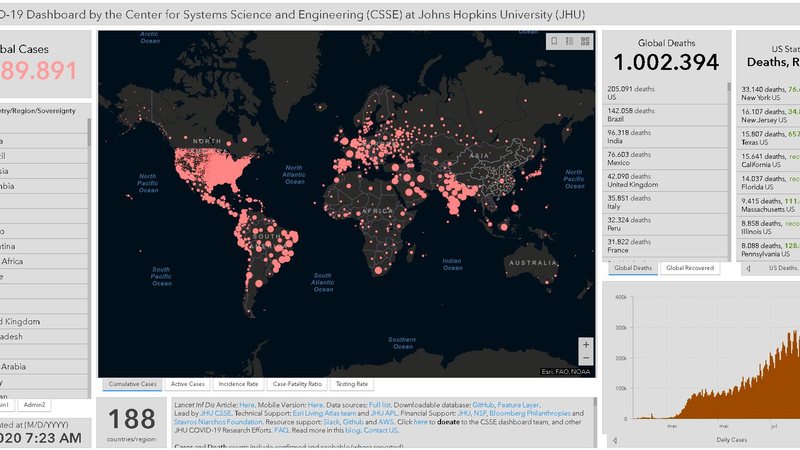The image size is (800, 450).
Task: Switch to the Admin2 tab
Action: pyautogui.click(x=34, y=405)
